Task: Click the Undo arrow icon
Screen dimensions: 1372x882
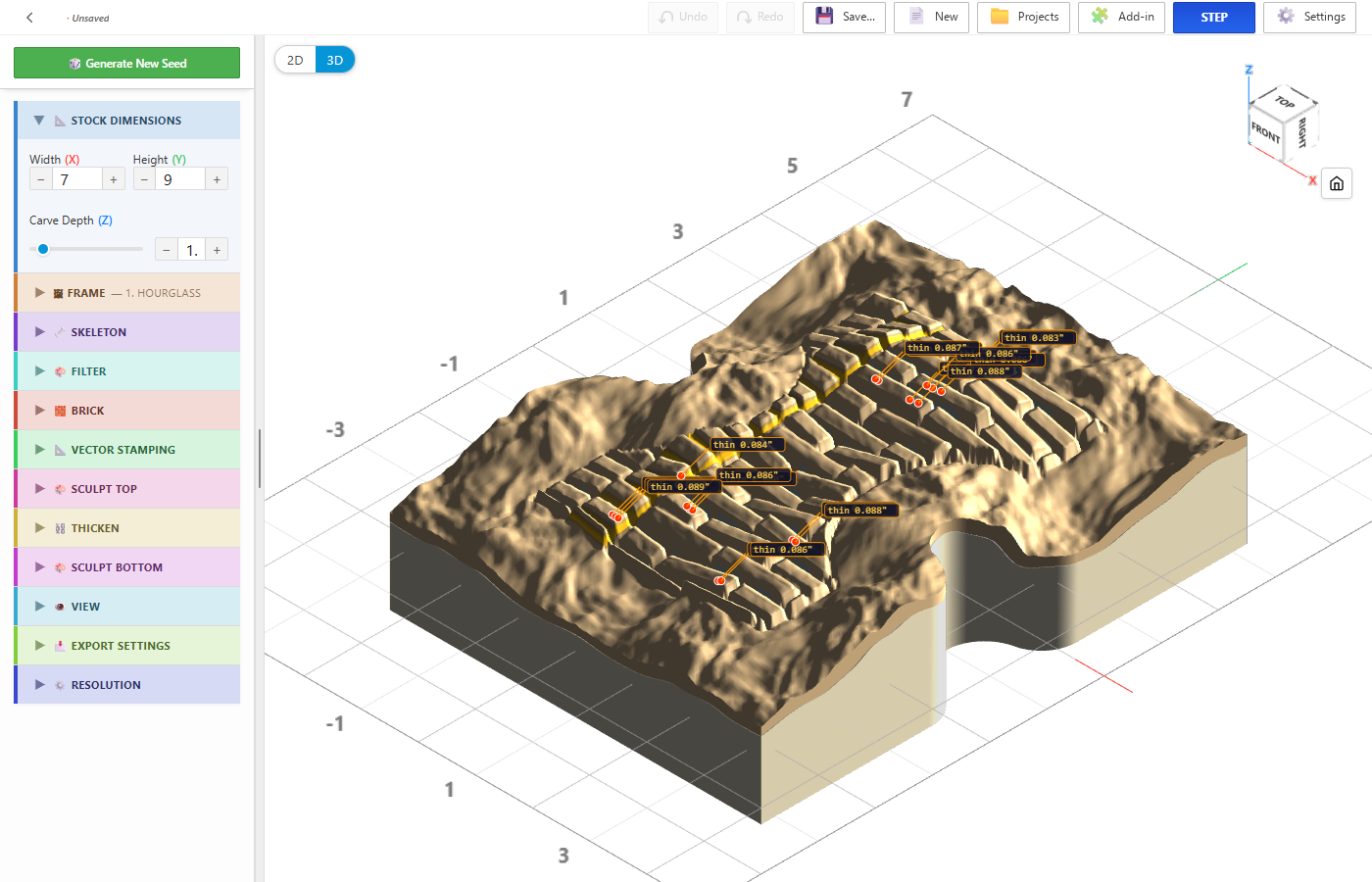Action: 666,18
